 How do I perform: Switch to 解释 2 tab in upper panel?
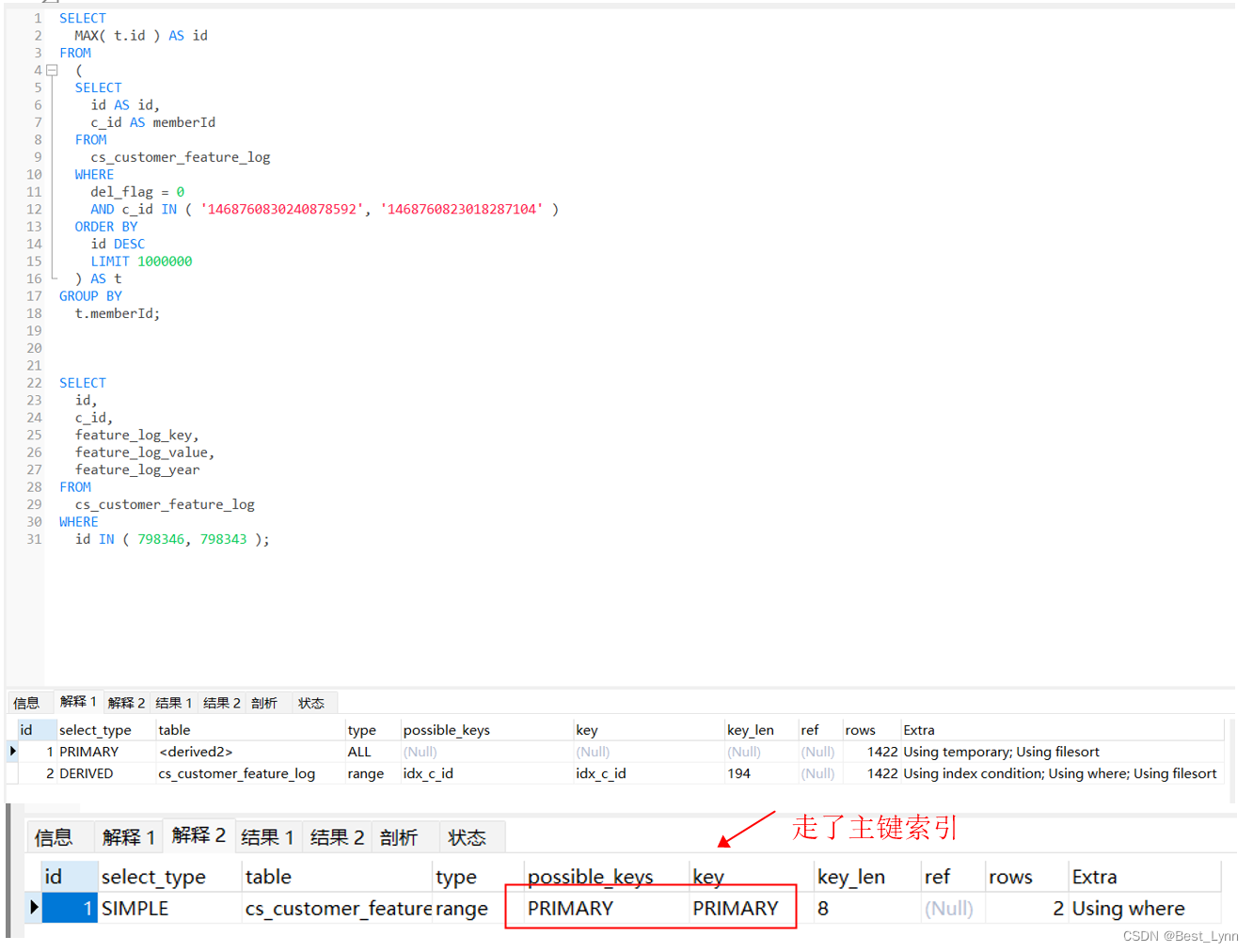pos(126,703)
